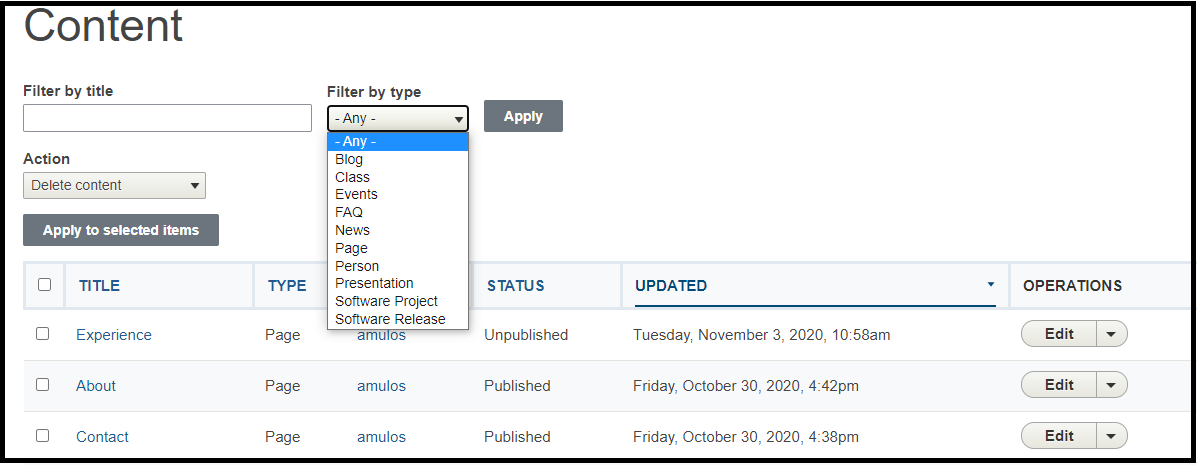
Task: Select Software Project in the type list
Action: 386,301
